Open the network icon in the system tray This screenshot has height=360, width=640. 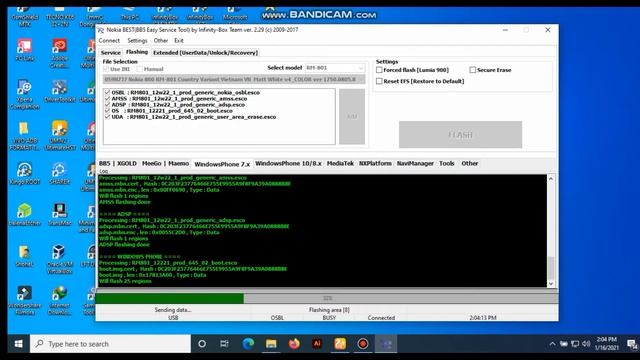575,344
